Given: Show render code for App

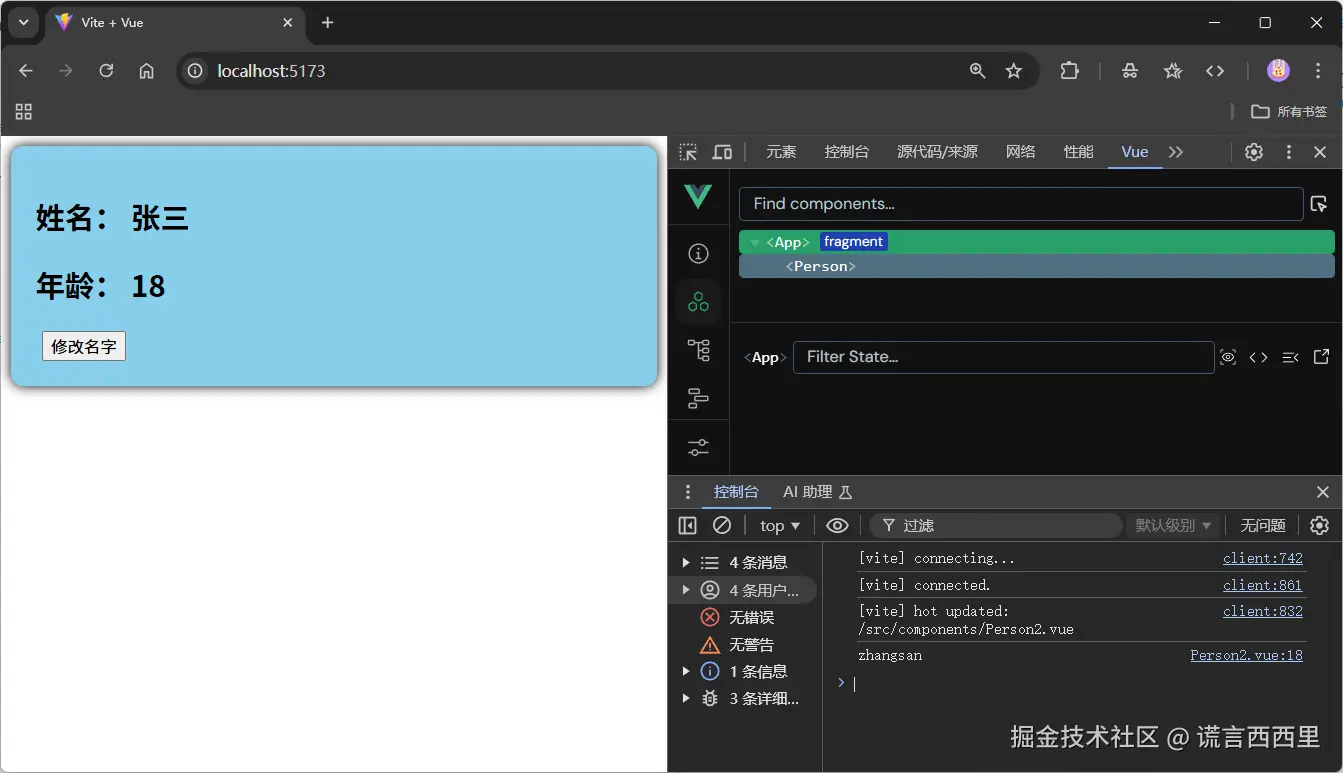Looking at the screenshot, I should click(x=1258, y=357).
